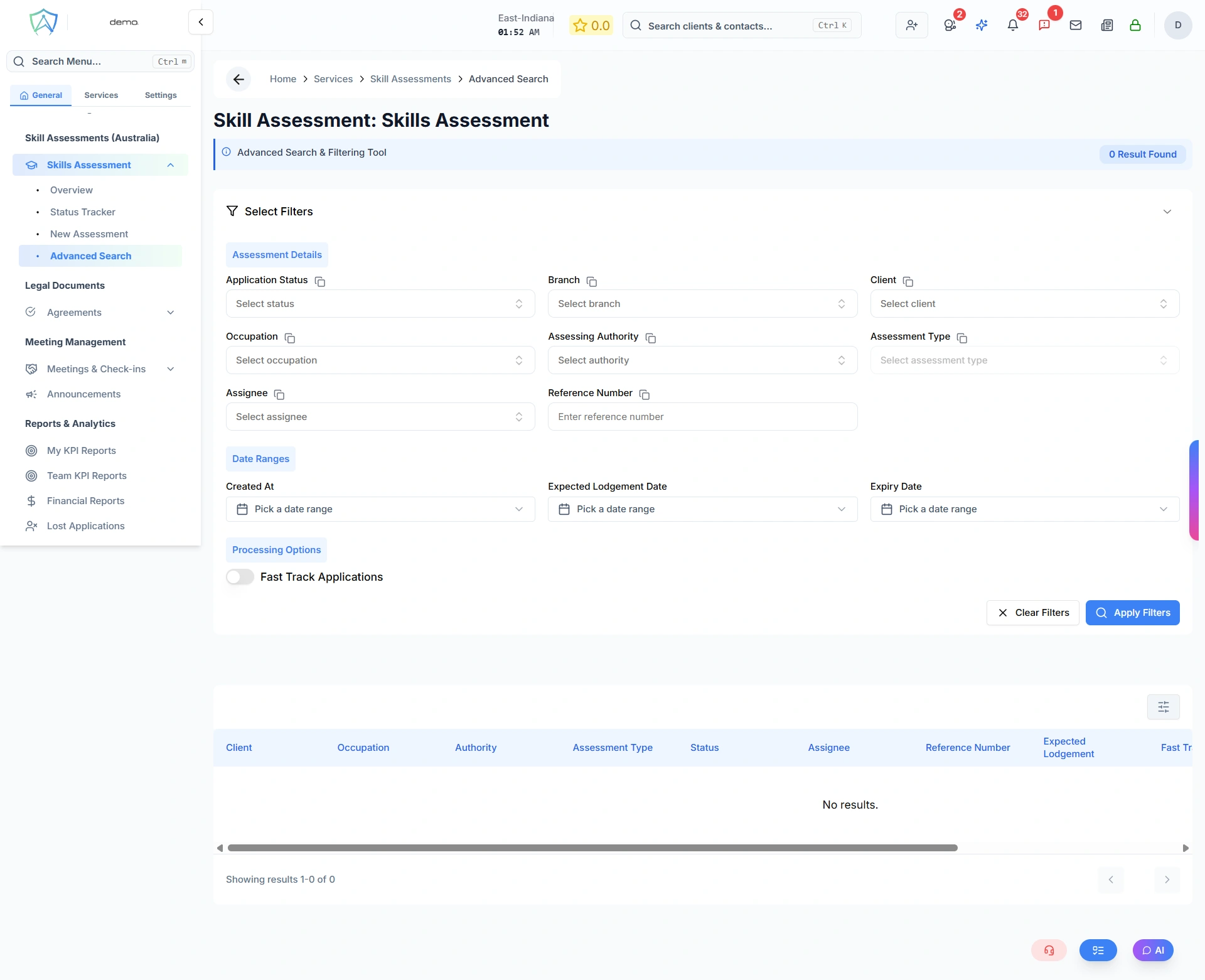1205x980 pixels.
Task: Switch to the Services tab
Action: point(100,95)
